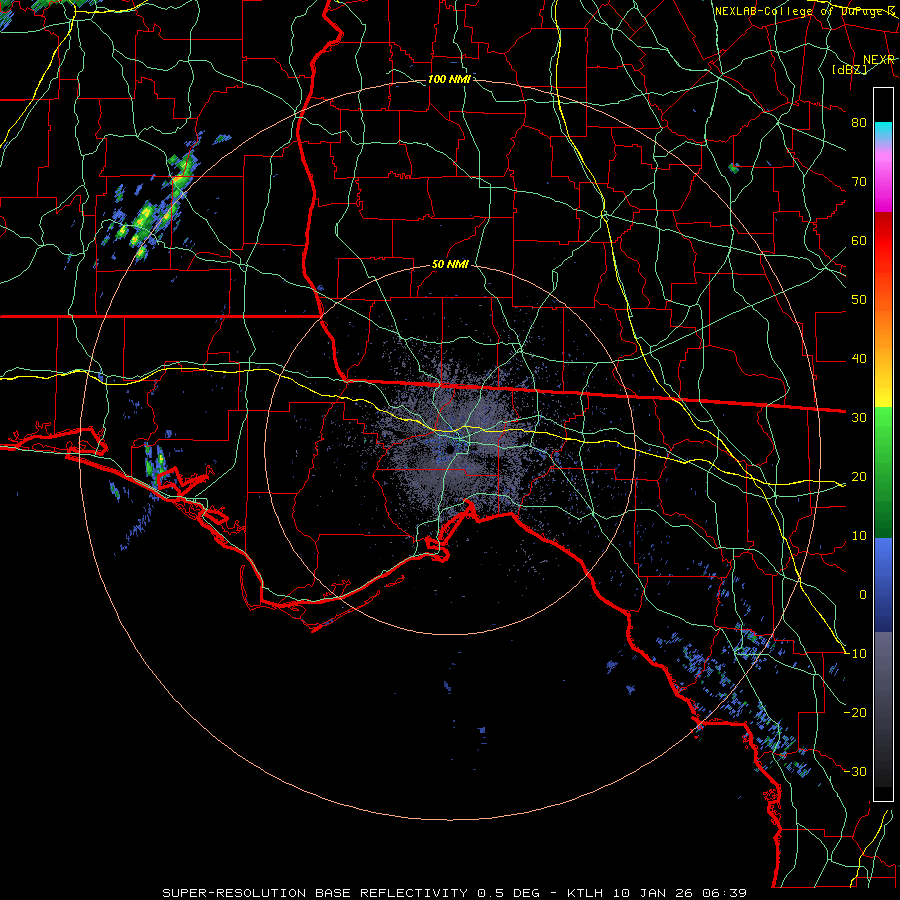Click the 70 value on the dBZ scale

pos(859,181)
